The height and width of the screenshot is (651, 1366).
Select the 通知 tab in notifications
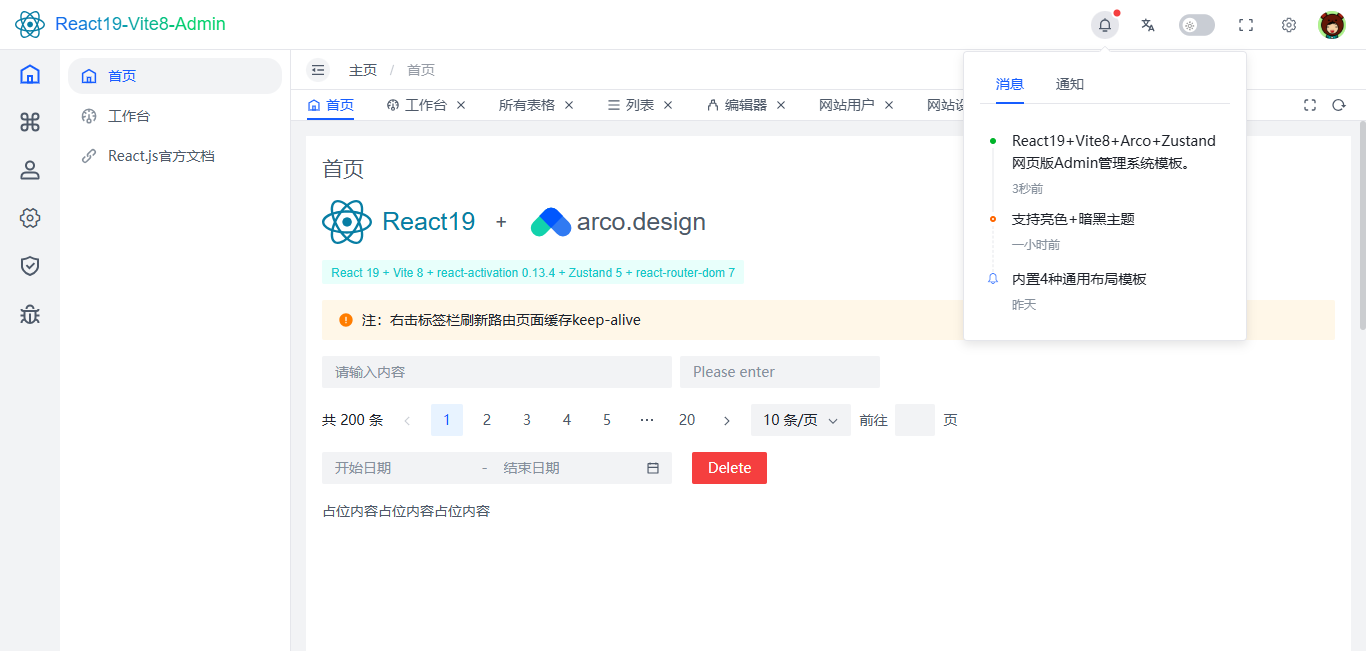click(x=1070, y=84)
